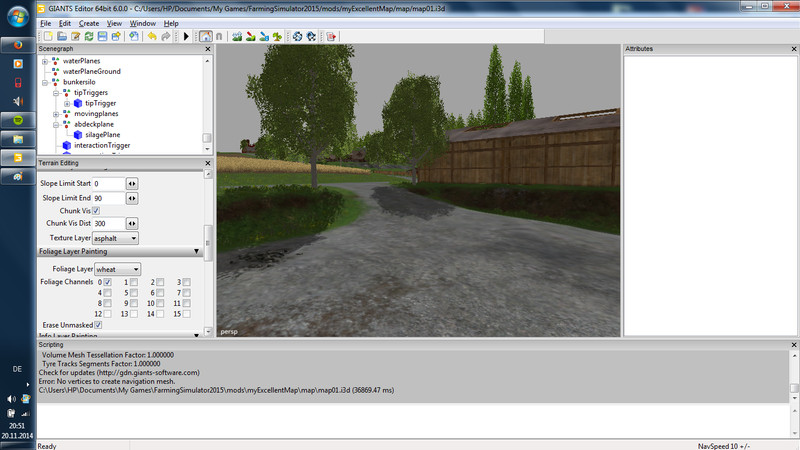Click the second gear settings toolbar icon
The image size is (800, 450).
pyautogui.click(x=311, y=36)
